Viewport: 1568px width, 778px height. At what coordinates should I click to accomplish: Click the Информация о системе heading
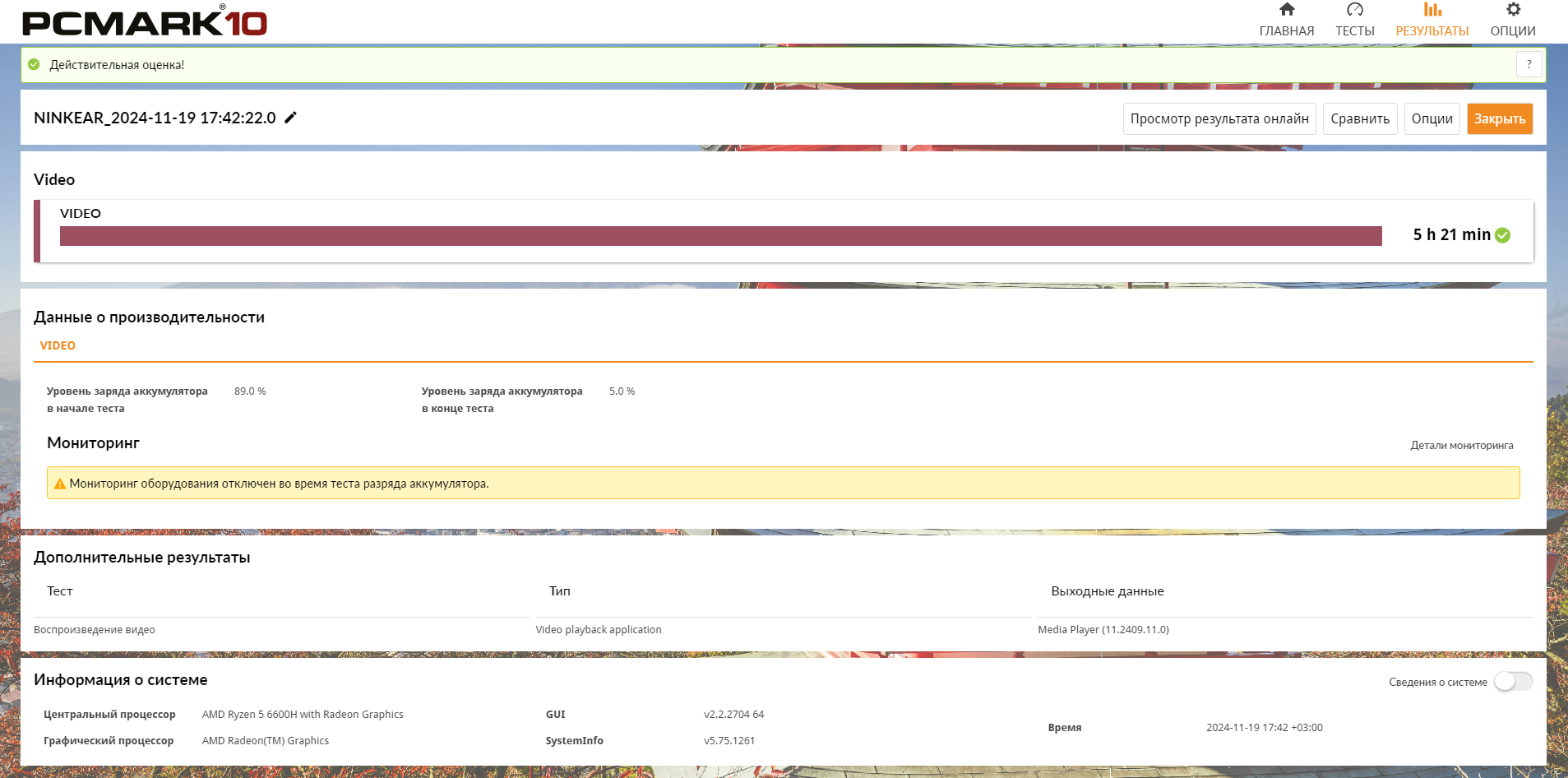click(x=121, y=680)
